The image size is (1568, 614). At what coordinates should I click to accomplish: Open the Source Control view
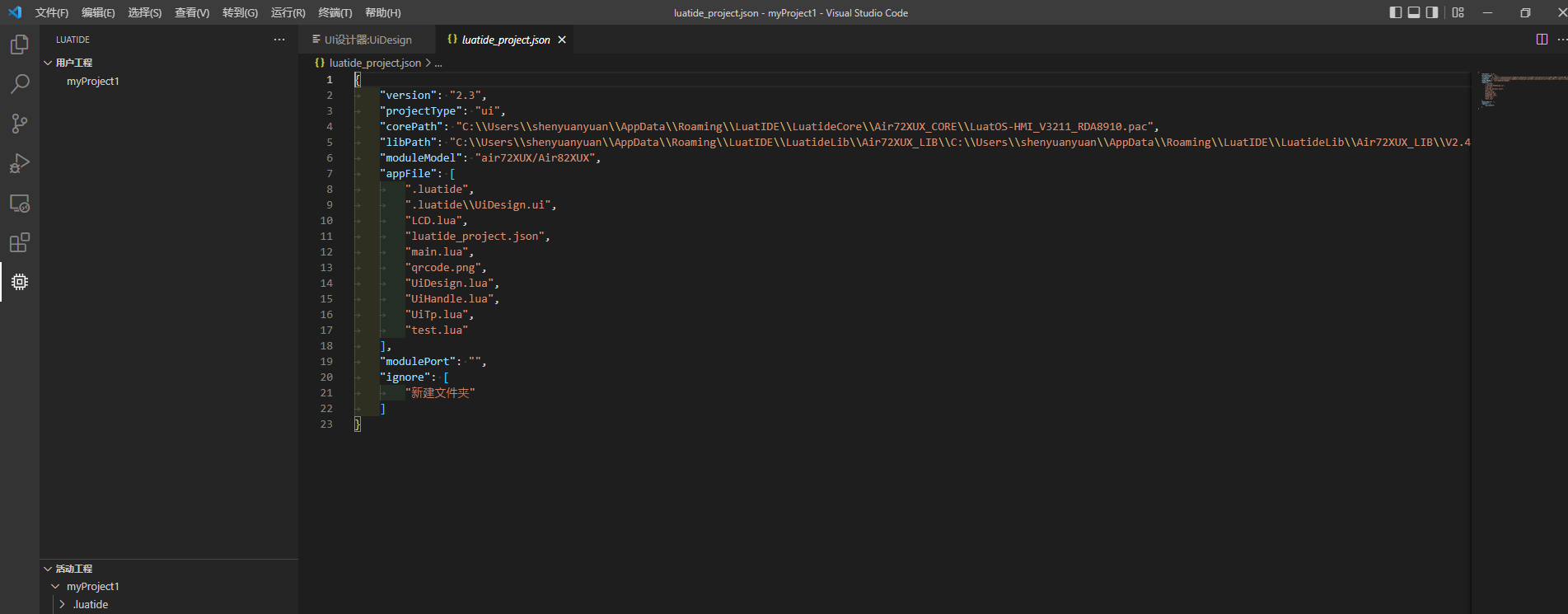(20, 124)
